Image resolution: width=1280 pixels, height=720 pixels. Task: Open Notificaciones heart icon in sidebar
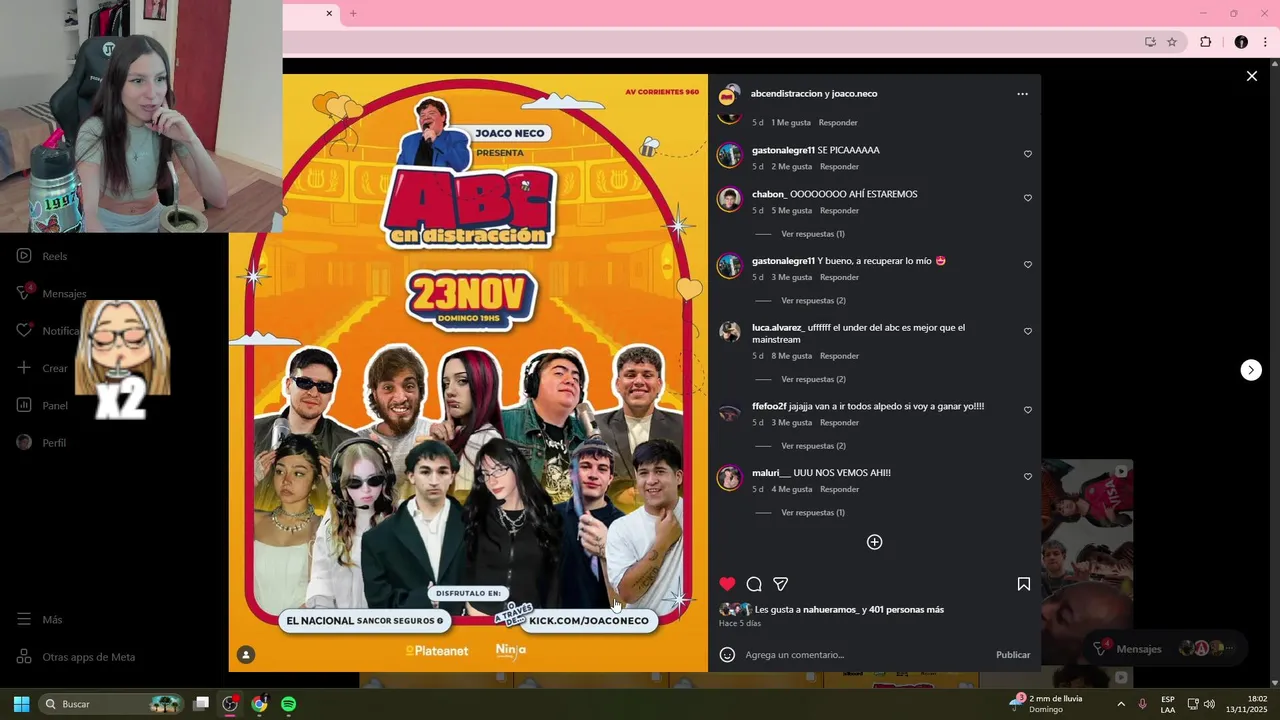(x=24, y=331)
